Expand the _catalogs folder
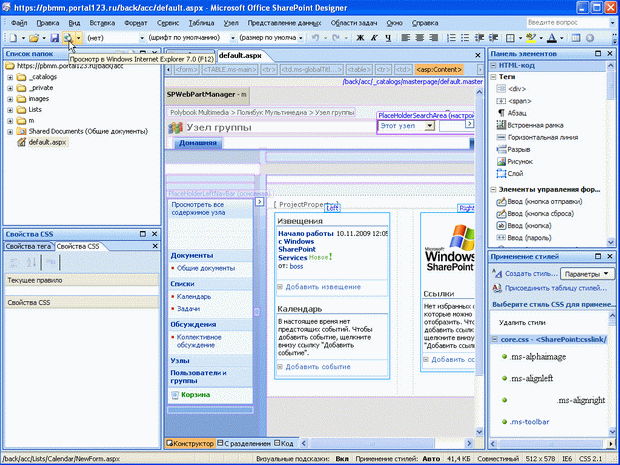This screenshot has height=465, width=620. pyautogui.click(x=9, y=76)
